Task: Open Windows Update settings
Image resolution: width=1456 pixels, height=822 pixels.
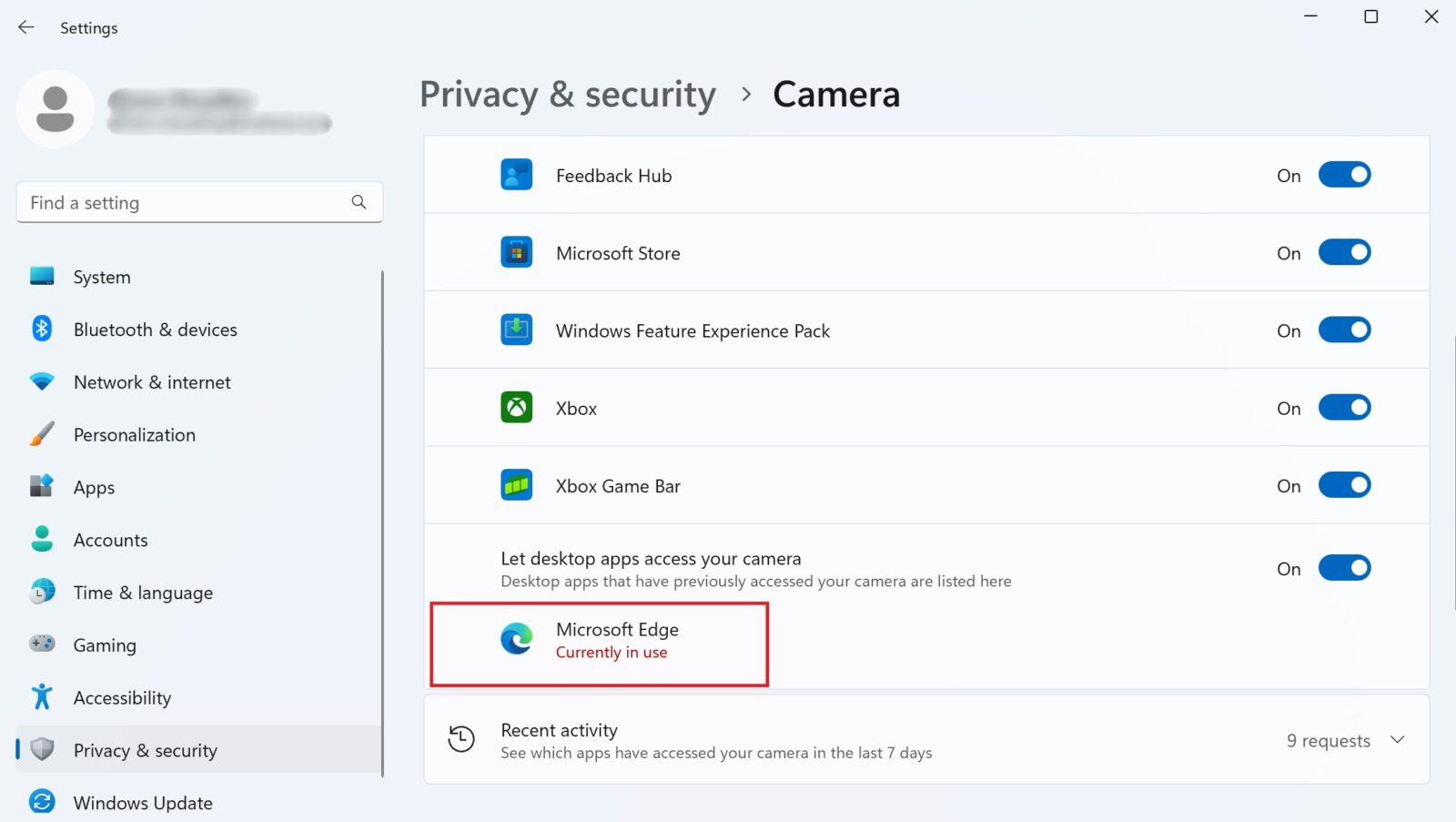Action: coord(142,802)
